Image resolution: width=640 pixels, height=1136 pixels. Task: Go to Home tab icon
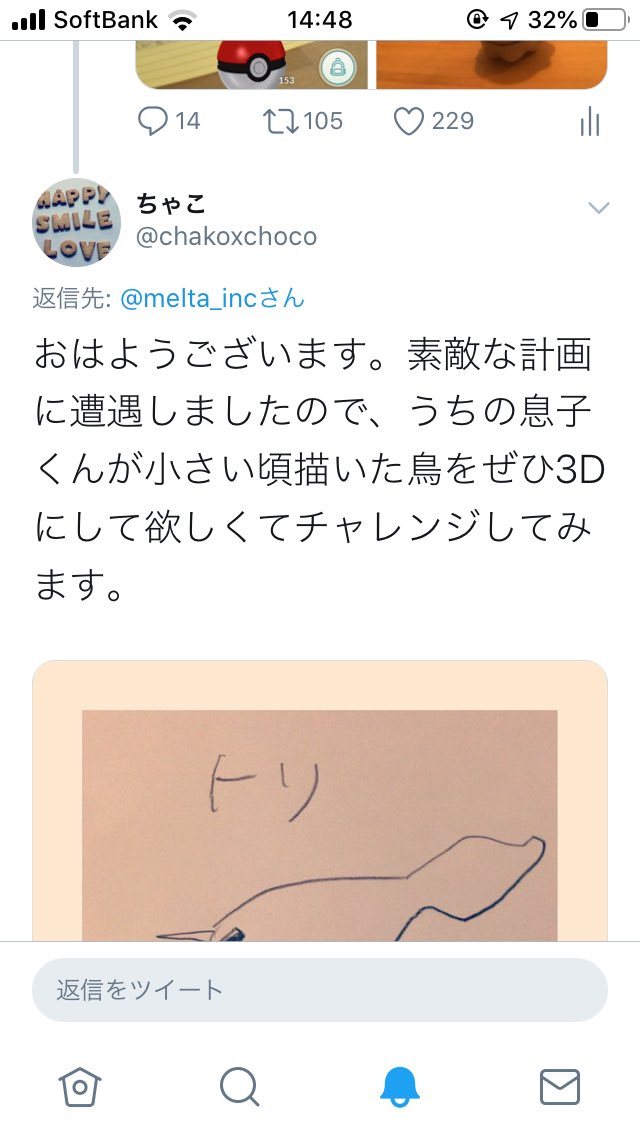click(x=80, y=1087)
